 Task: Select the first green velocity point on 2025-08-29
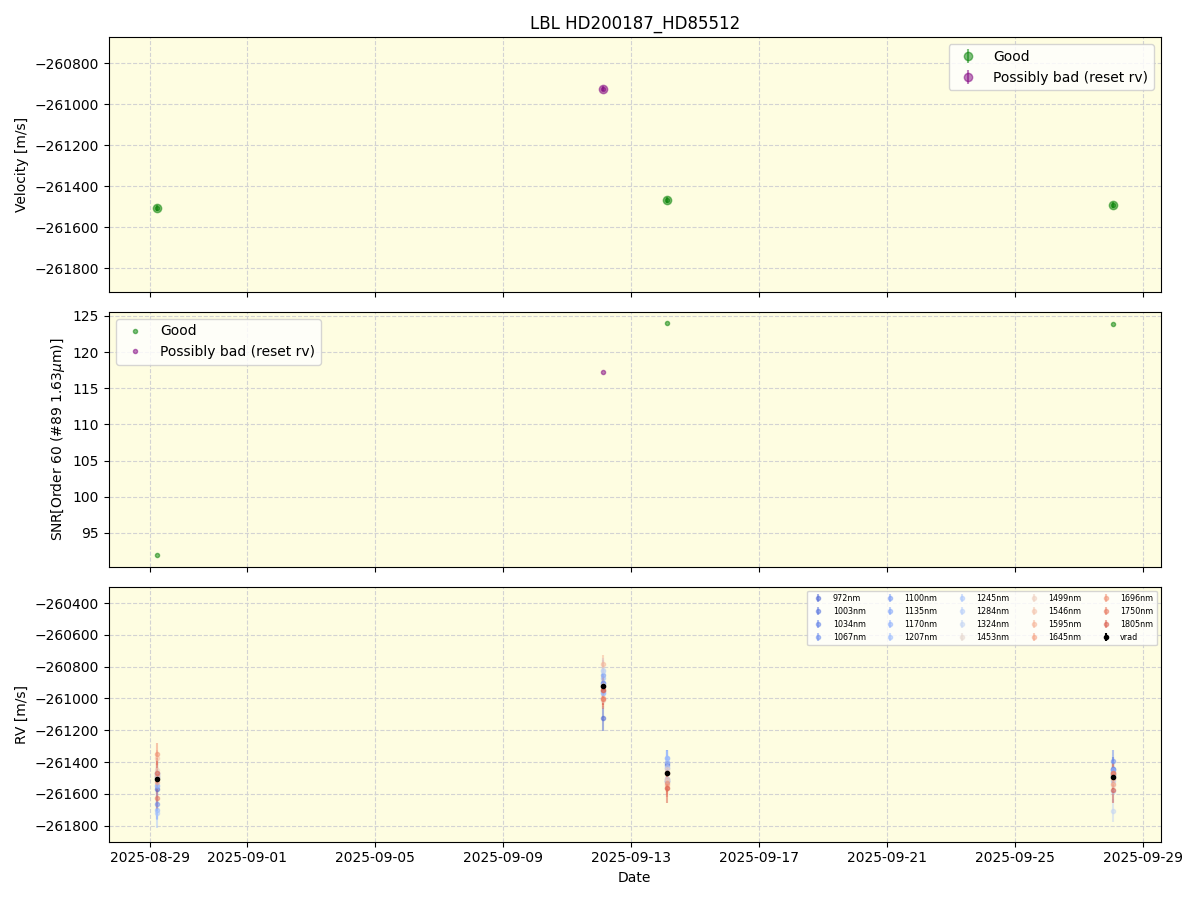coord(157,208)
